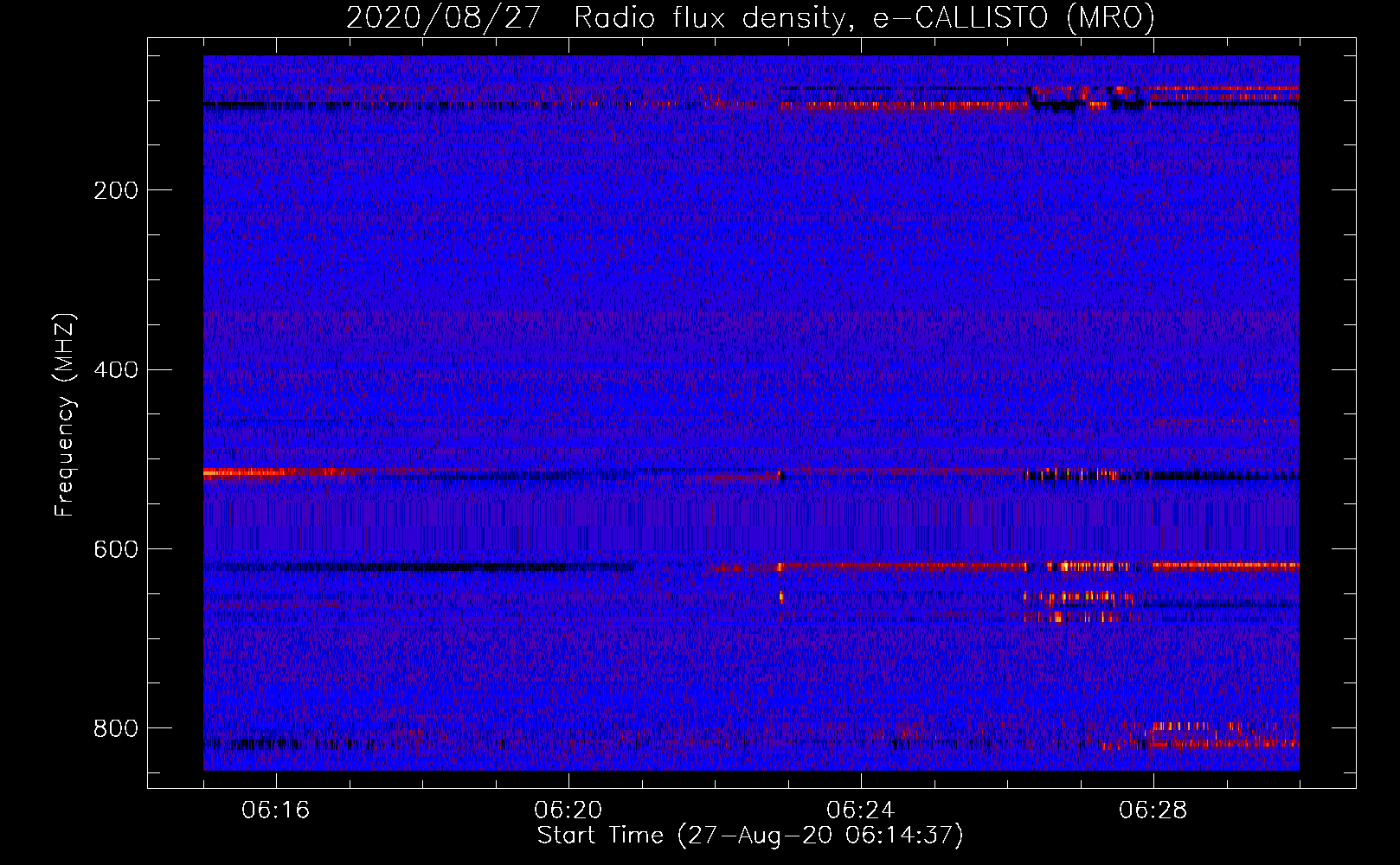Click the 800 frequency tick label
1400x865 pixels.
pos(116,728)
